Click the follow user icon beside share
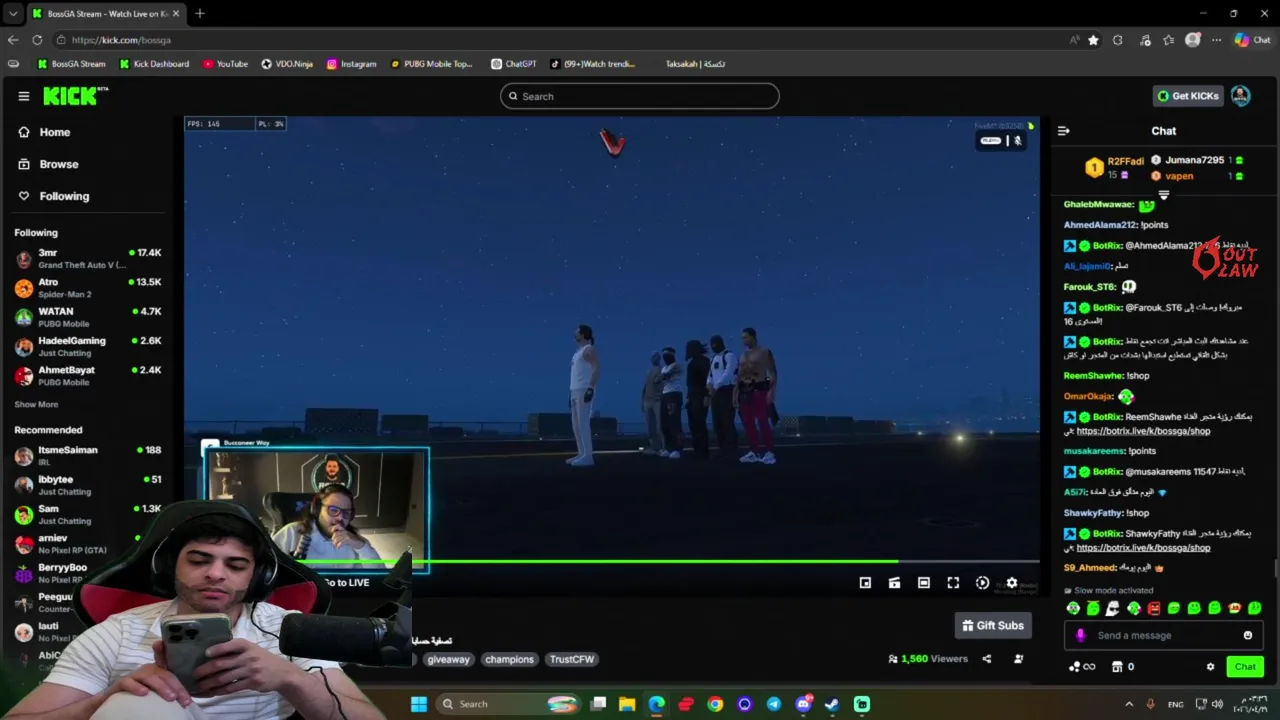This screenshot has width=1280, height=720. click(1018, 659)
